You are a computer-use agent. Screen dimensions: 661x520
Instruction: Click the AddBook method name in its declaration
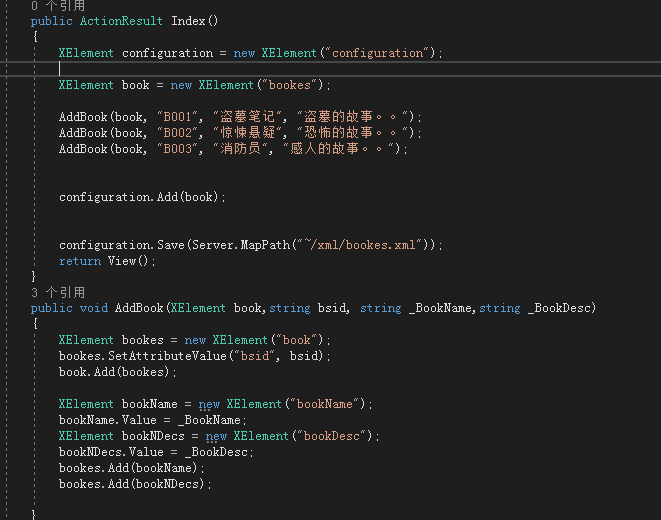pyautogui.click(x=139, y=308)
